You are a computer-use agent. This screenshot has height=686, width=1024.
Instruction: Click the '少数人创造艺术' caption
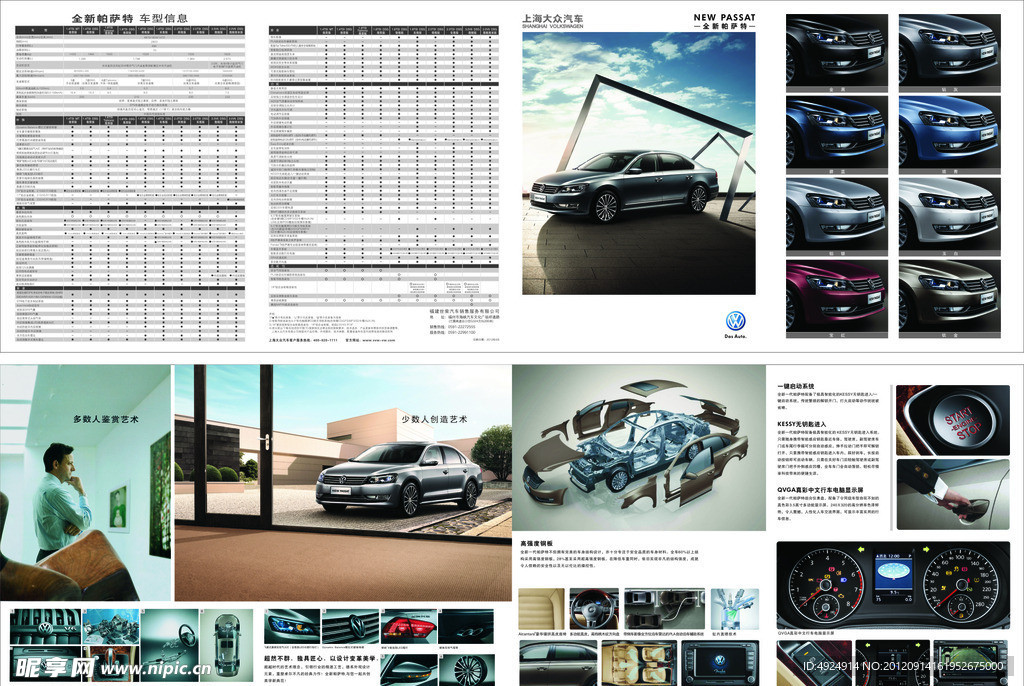point(434,419)
